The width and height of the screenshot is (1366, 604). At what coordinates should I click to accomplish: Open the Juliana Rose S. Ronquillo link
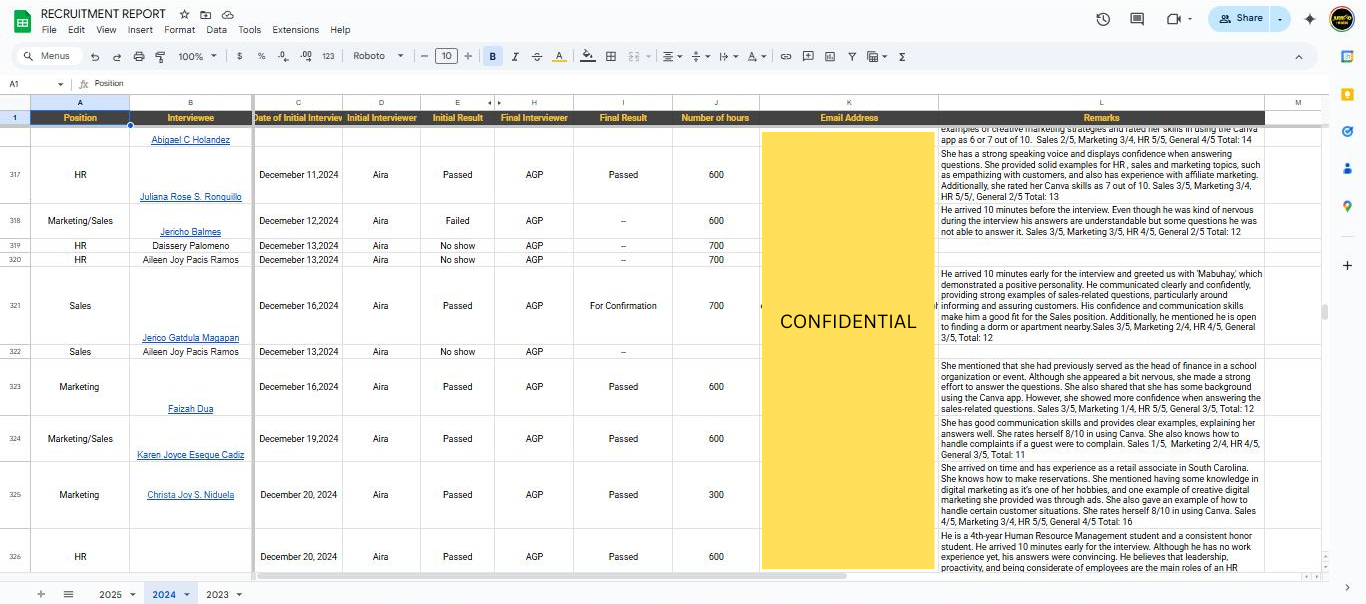click(190, 197)
